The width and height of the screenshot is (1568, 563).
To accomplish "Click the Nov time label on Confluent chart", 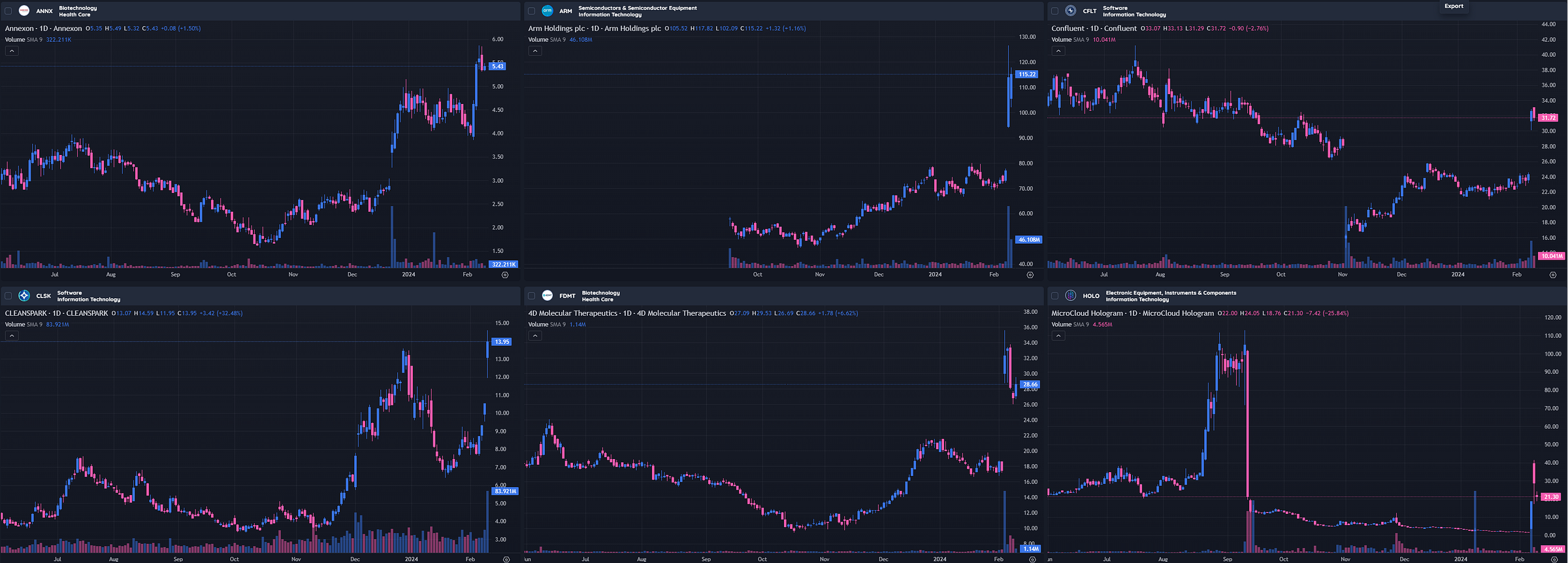I will point(1343,275).
